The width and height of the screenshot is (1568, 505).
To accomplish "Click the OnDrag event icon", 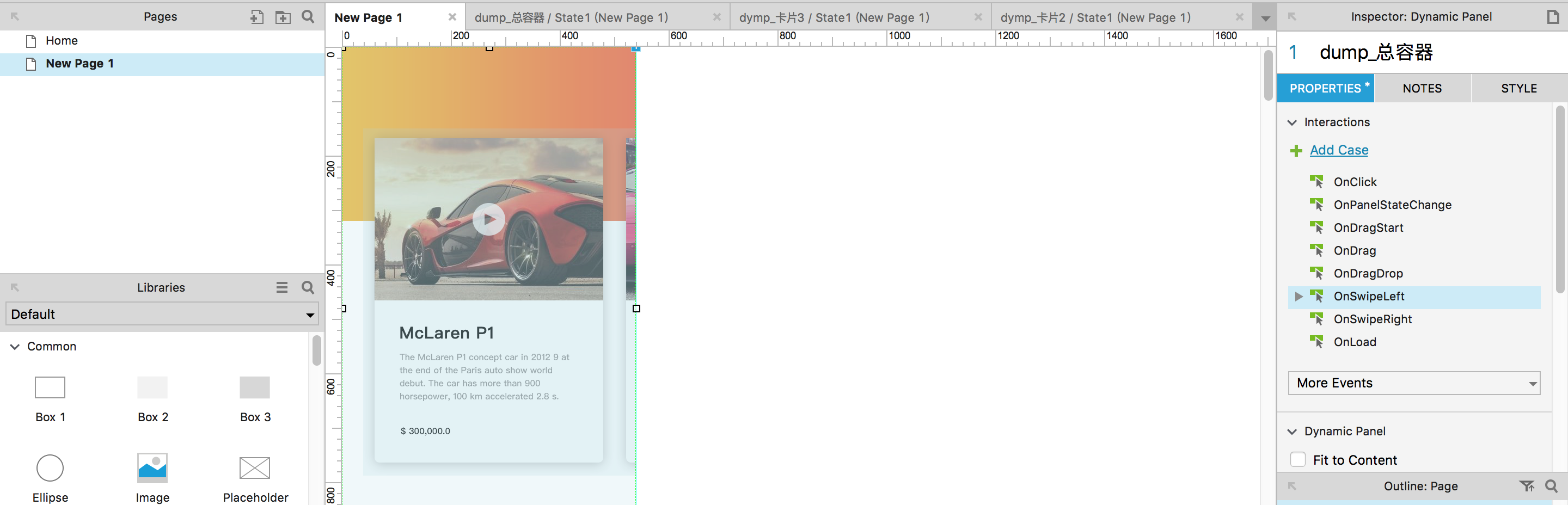I will click(x=1316, y=251).
